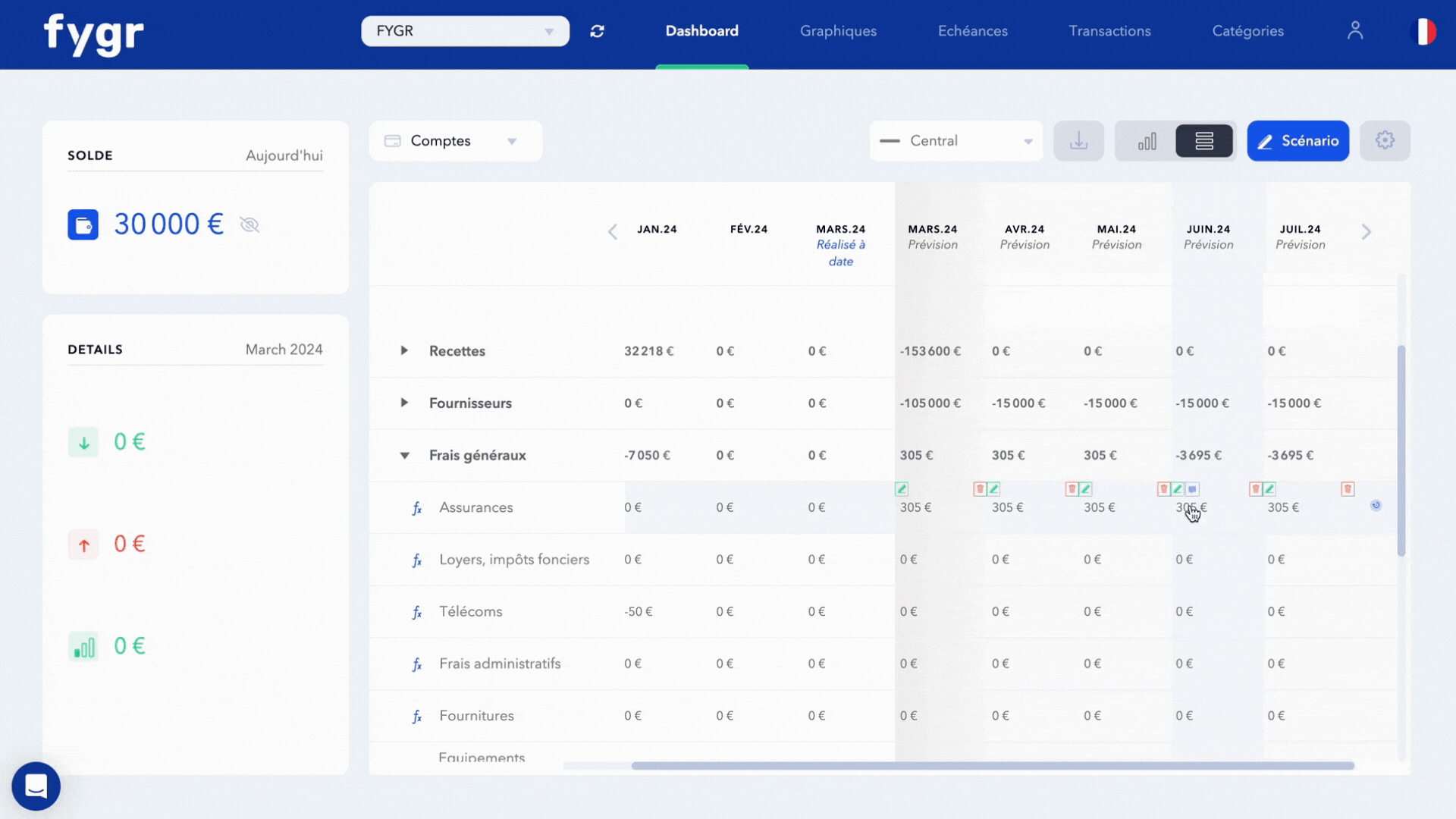The image size is (1456, 819).
Task: Open the chat support bubble
Action: (x=36, y=786)
